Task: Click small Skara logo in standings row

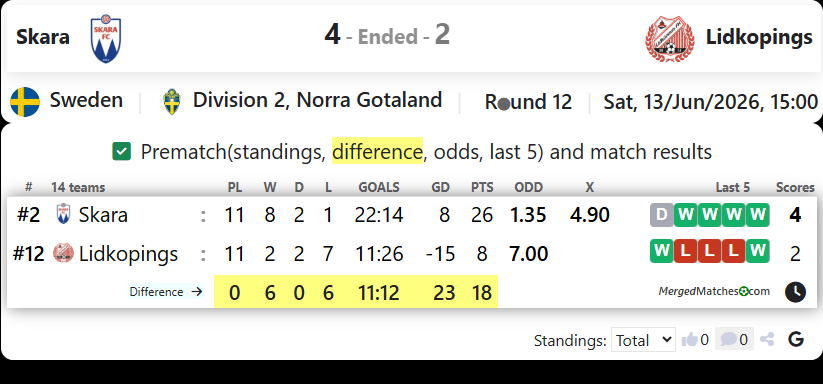Action: click(x=63, y=214)
